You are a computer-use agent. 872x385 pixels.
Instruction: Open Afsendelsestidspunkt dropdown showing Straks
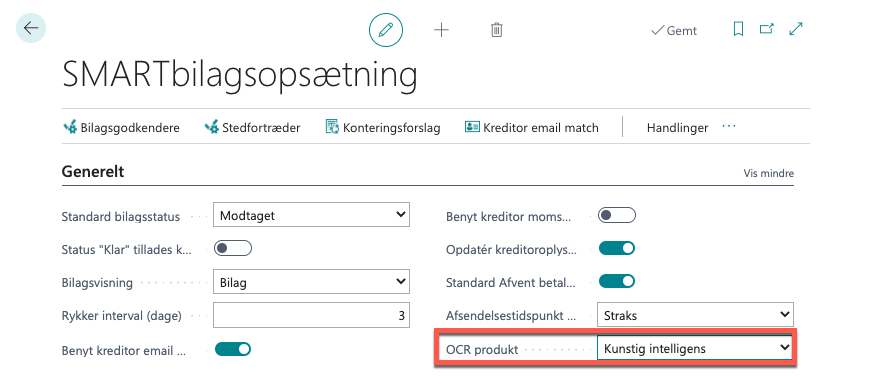[695, 315]
